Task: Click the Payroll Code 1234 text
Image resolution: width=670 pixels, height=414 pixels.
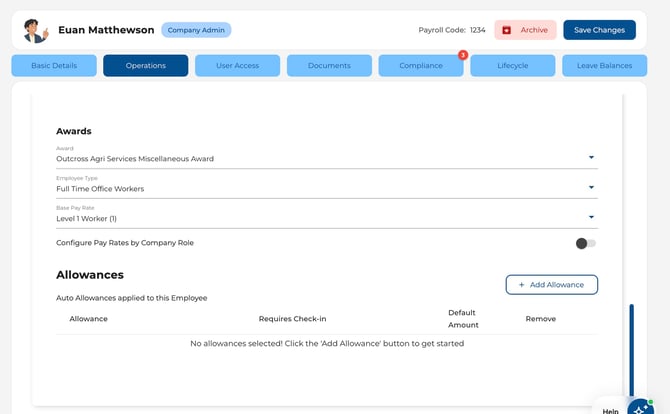Action: coord(452,30)
